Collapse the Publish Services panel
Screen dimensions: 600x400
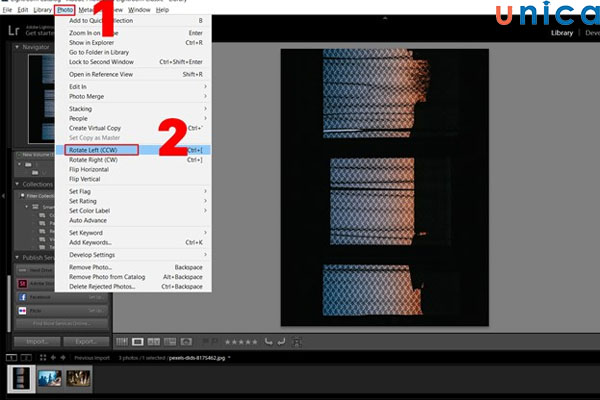click(x=17, y=257)
